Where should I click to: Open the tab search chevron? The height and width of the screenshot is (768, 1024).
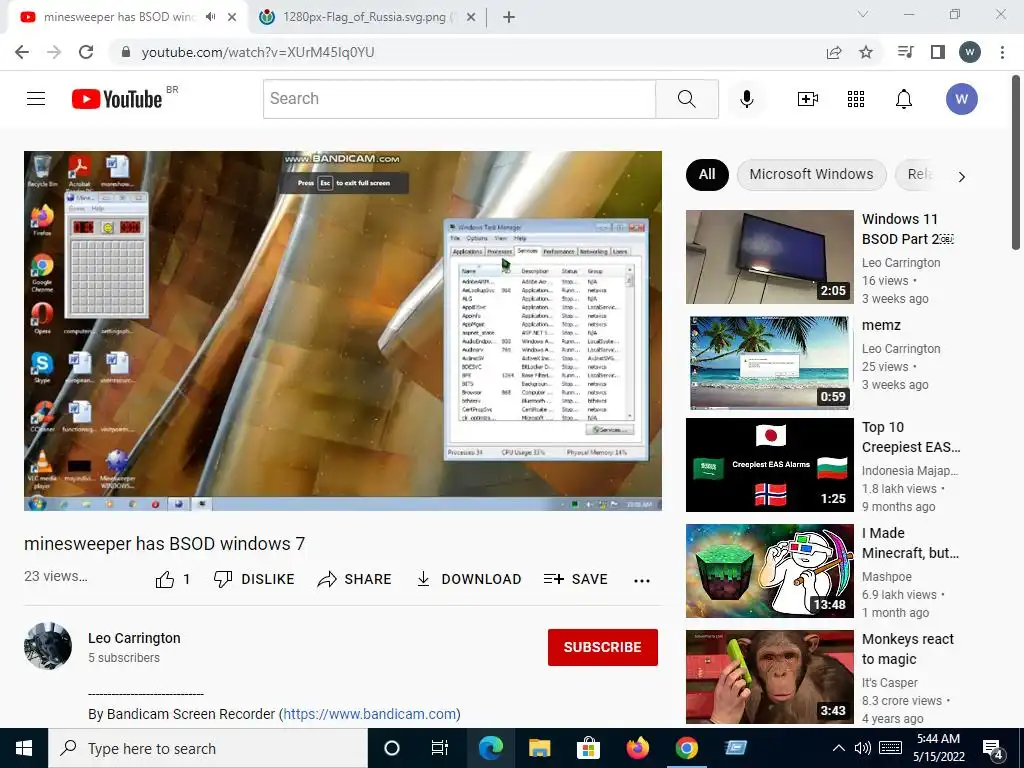(863, 14)
